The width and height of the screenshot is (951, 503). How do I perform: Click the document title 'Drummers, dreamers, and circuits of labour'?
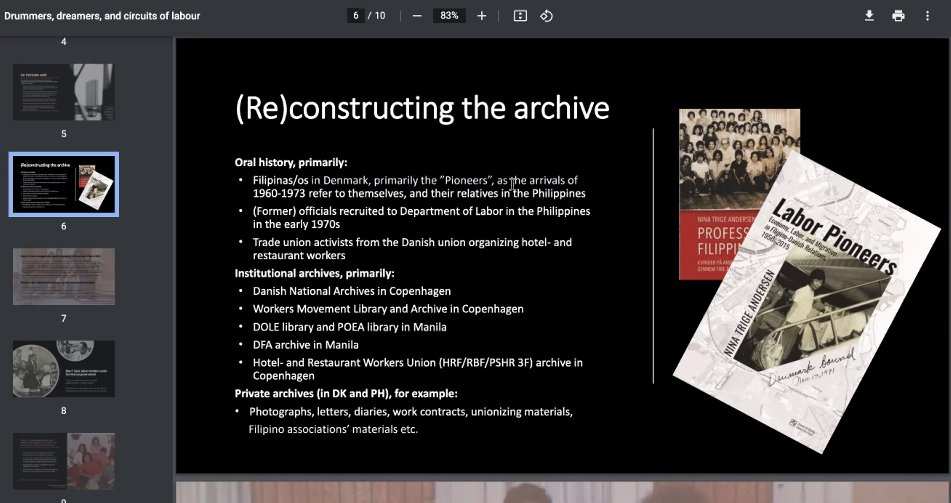pos(102,16)
